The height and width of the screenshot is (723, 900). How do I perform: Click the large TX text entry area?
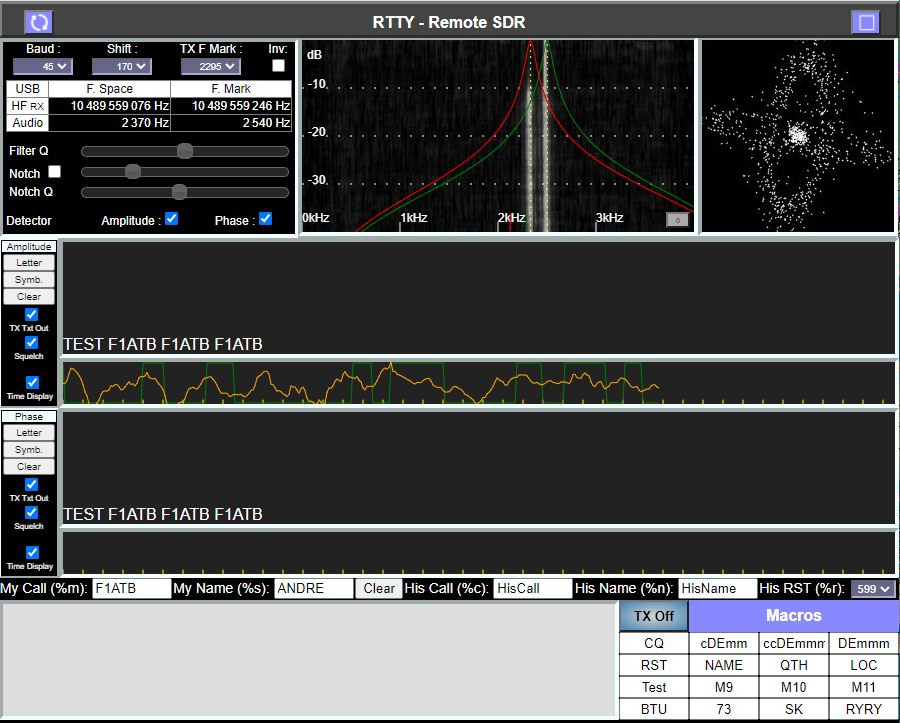309,660
